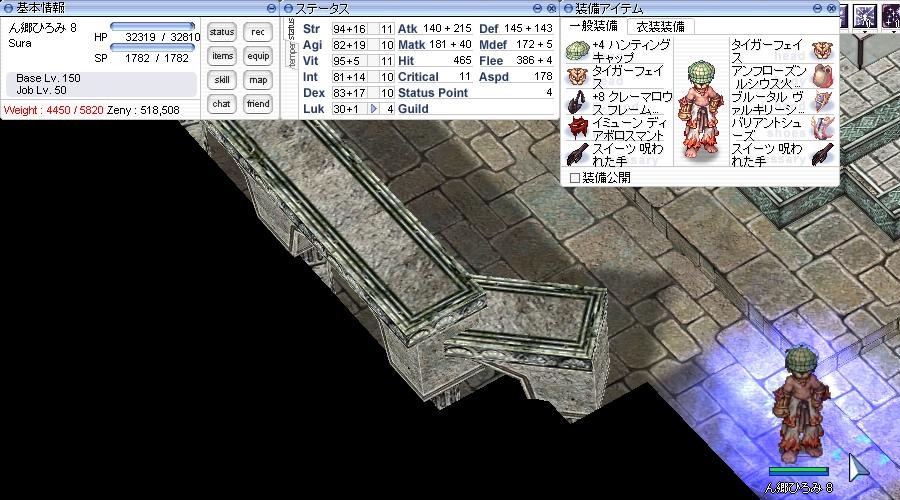
Task: Raise Luk with the arrow button
Action: (374, 108)
